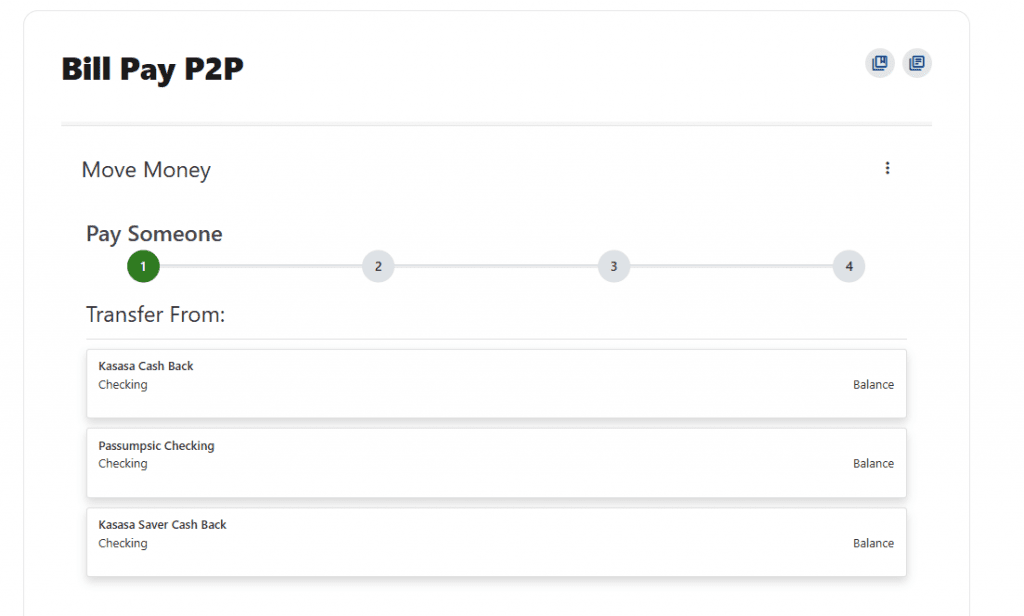Click Balance on the Passumpsic Checking card
The width and height of the screenshot is (1024, 616).
(x=873, y=464)
